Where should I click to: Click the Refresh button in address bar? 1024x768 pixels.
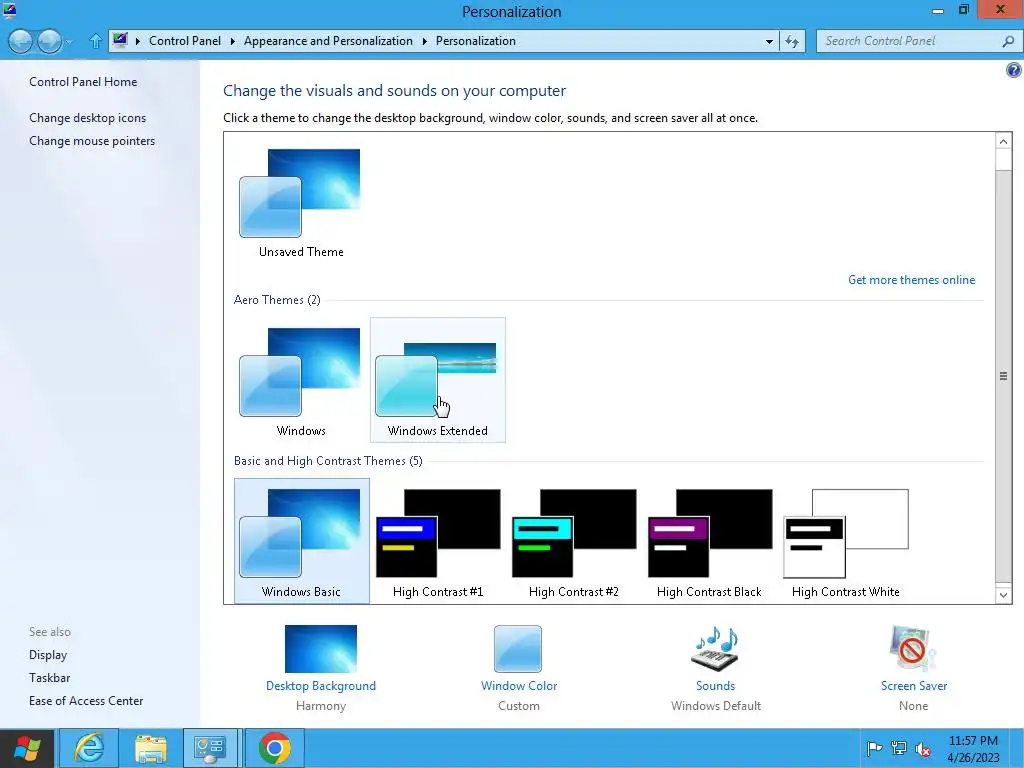pyautogui.click(x=792, y=41)
